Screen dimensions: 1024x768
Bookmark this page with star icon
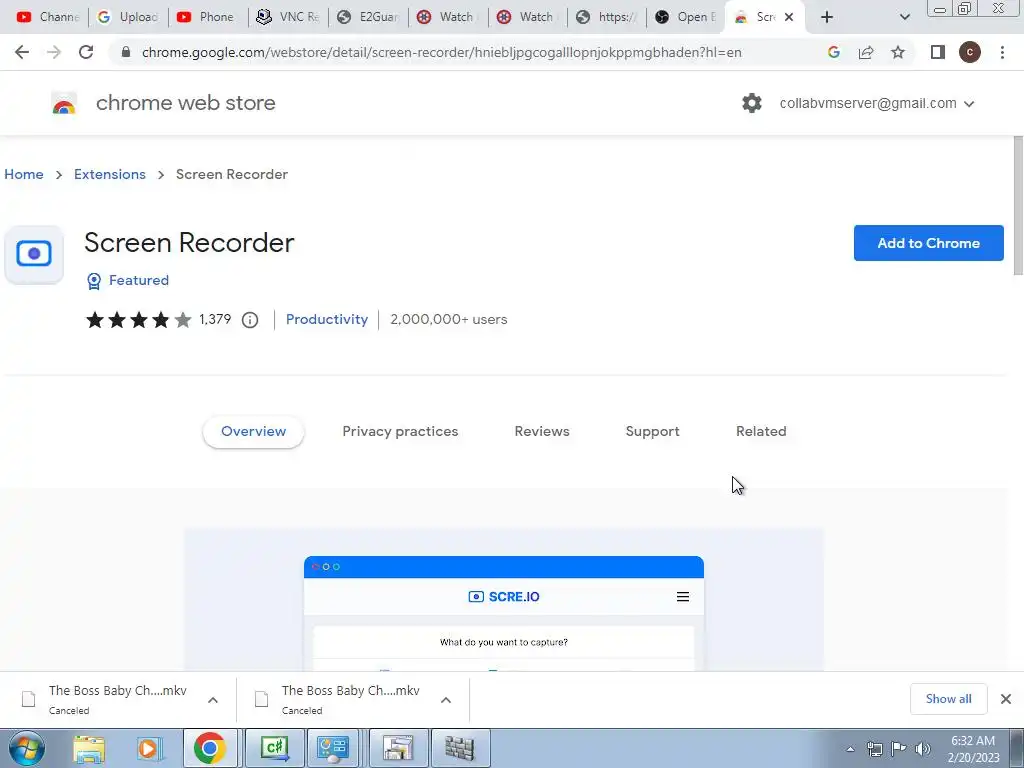click(898, 52)
